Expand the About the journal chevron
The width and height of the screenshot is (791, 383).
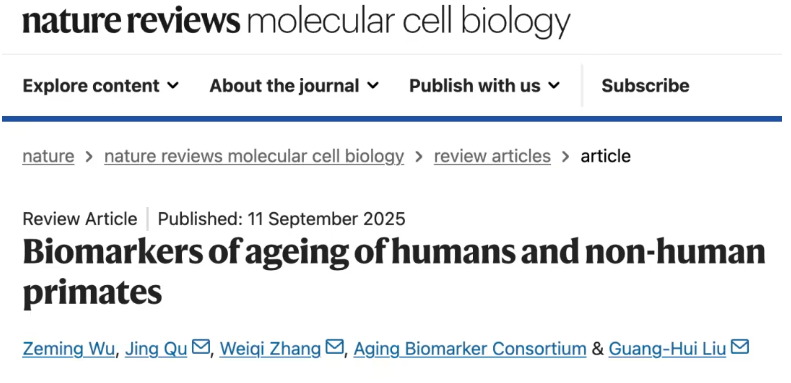(373, 86)
